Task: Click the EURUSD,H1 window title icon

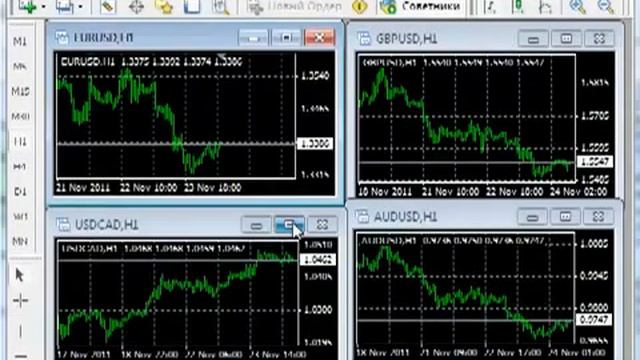Action: (62, 38)
